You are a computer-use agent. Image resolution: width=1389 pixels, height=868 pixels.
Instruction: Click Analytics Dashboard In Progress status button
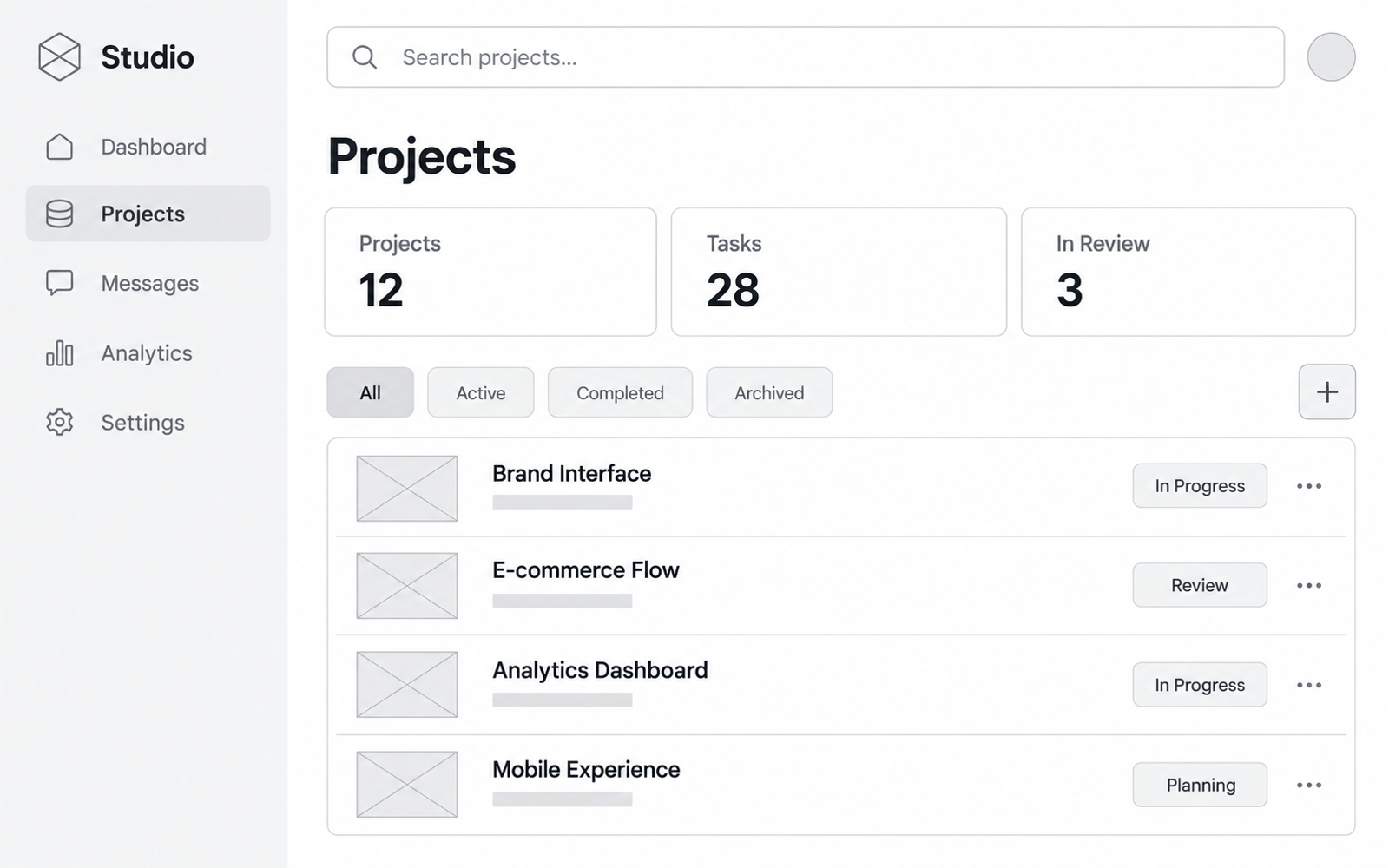tap(1200, 685)
